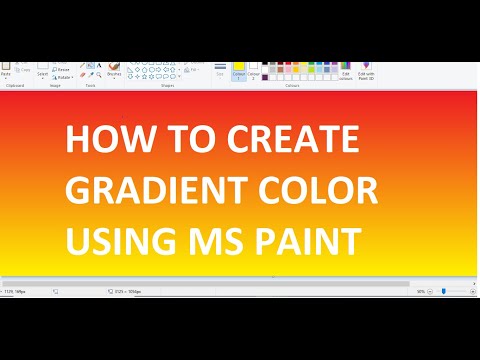Choose the pentagon shape
This screenshot has height=360, width=480.
(x=144, y=70)
